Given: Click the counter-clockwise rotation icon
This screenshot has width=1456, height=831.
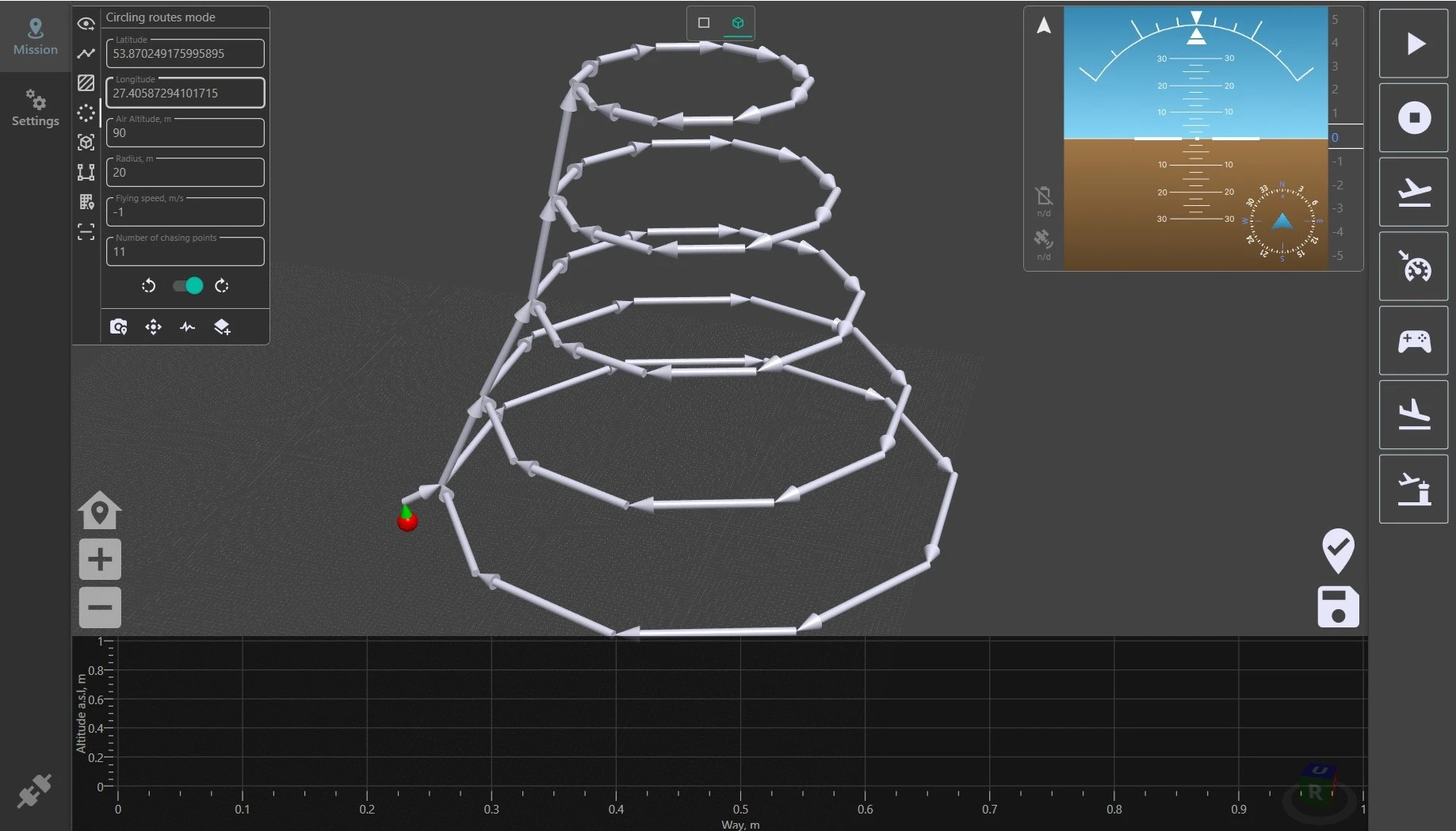Looking at the screenshot, I should (148, 286).
